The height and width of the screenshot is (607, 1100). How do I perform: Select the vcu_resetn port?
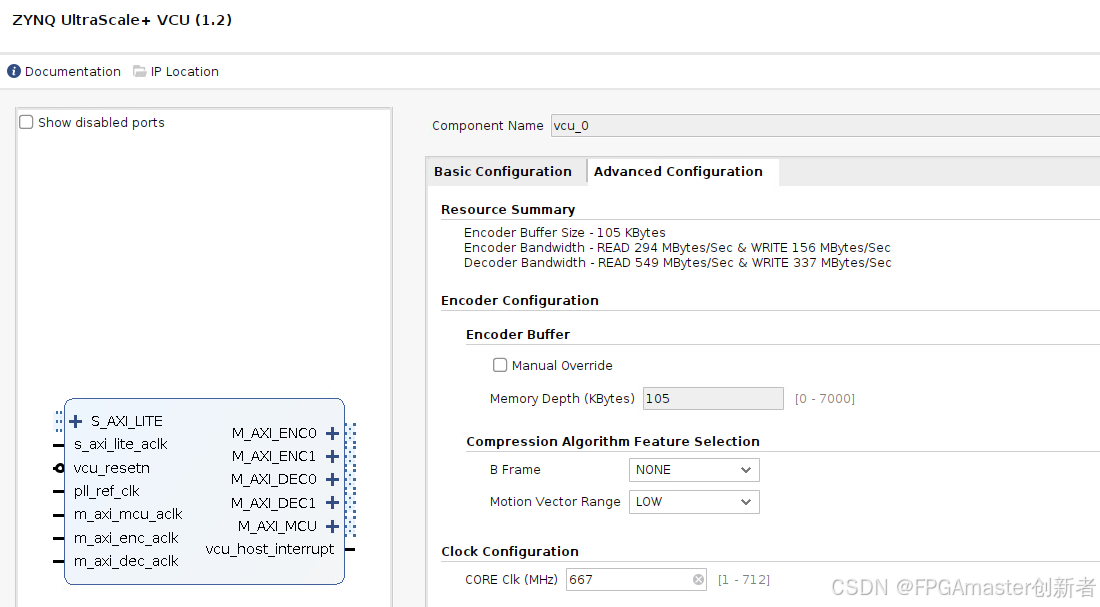[x=112, y=468]
